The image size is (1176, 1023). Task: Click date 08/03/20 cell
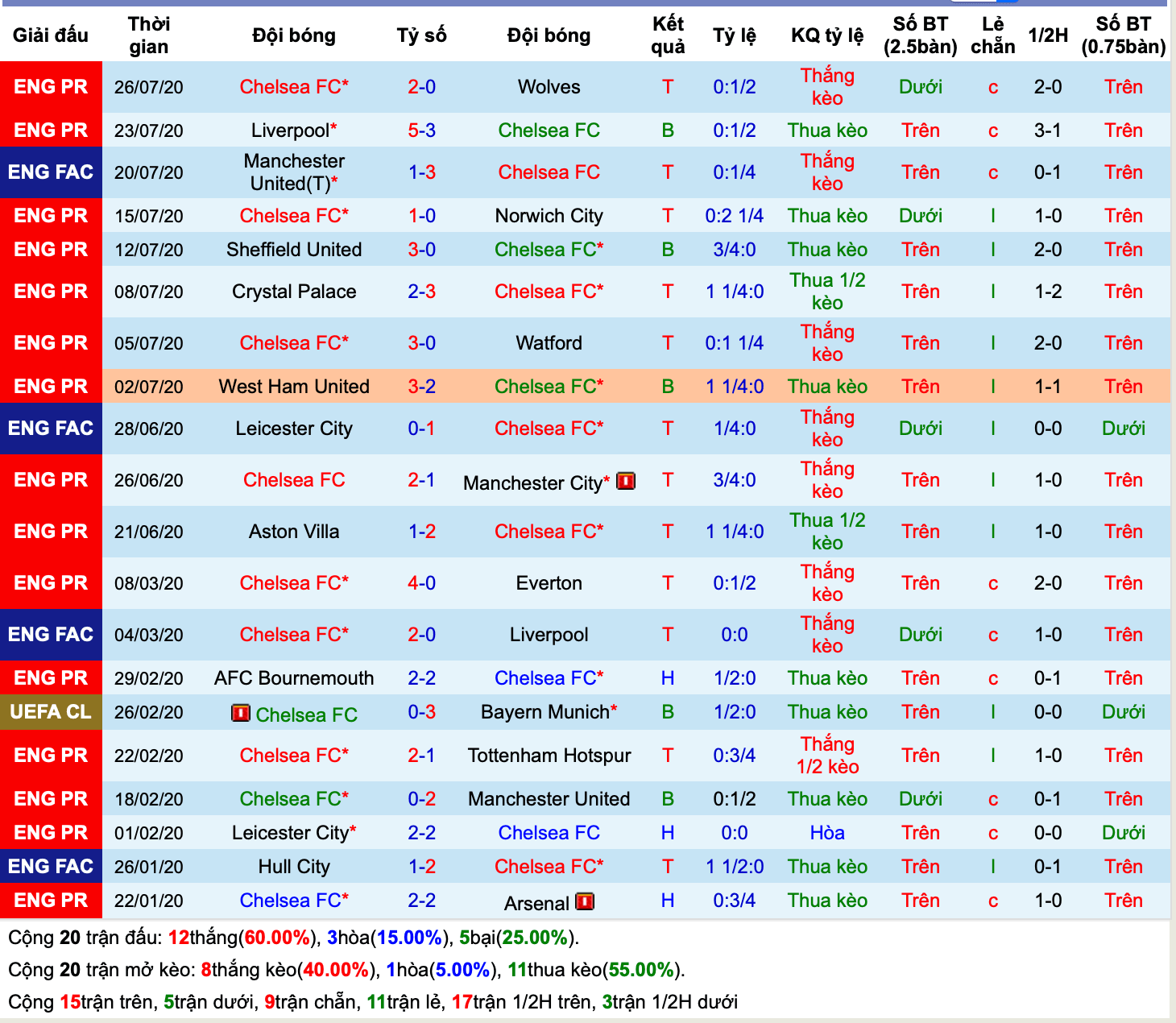tap(149, 583)
